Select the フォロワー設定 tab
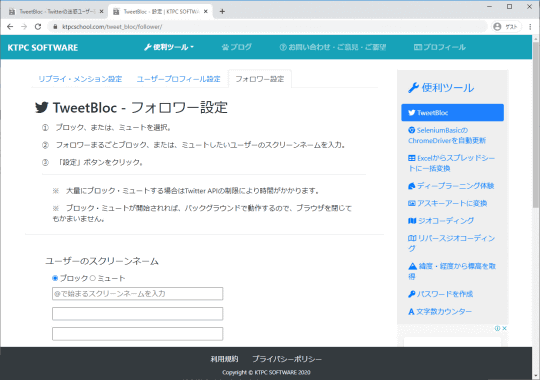The width and height of the screenshot is (540, 380). [x=260, y=79]
